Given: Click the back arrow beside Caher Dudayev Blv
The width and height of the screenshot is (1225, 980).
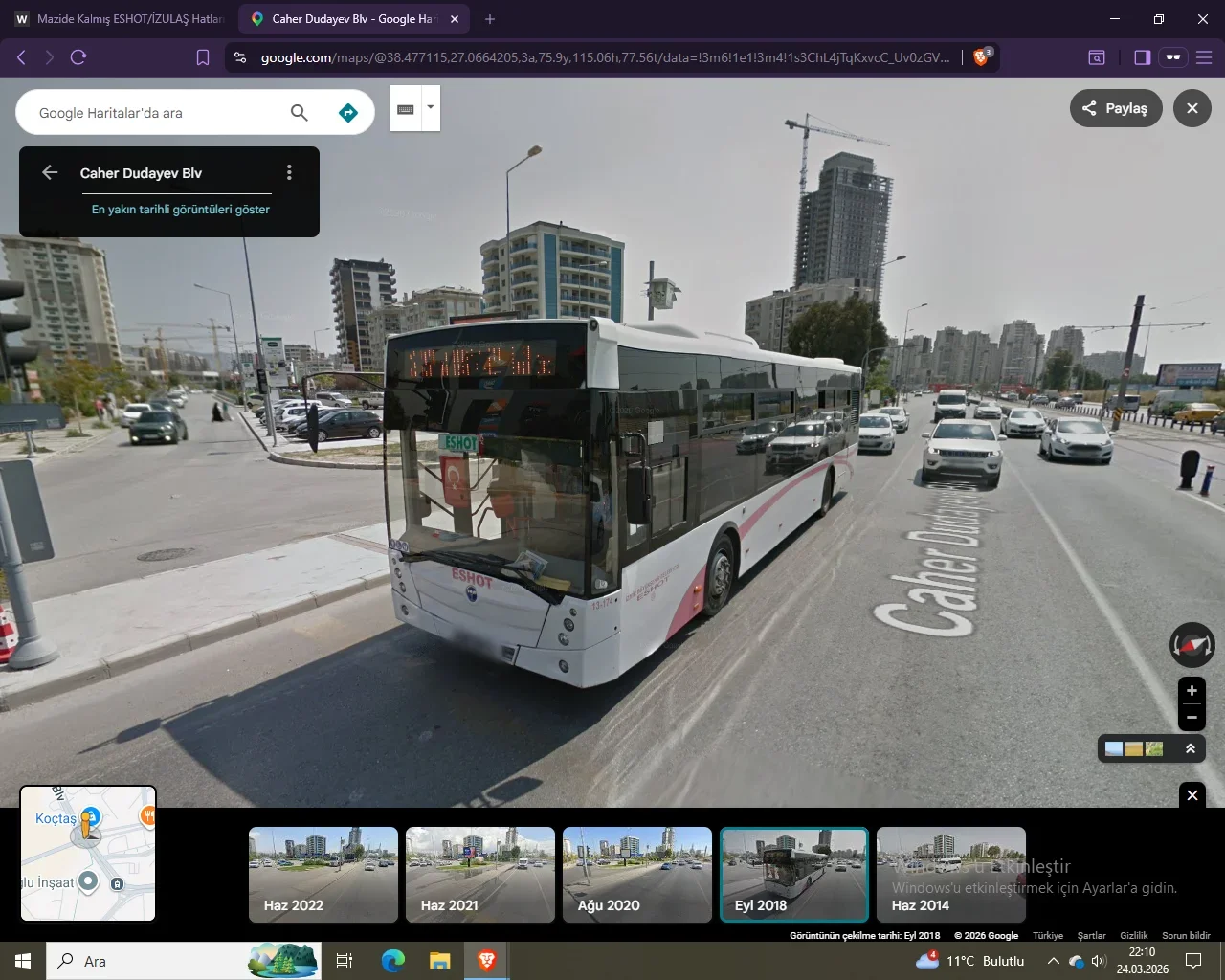Looking at the screenshot, I should click(50, 172).
